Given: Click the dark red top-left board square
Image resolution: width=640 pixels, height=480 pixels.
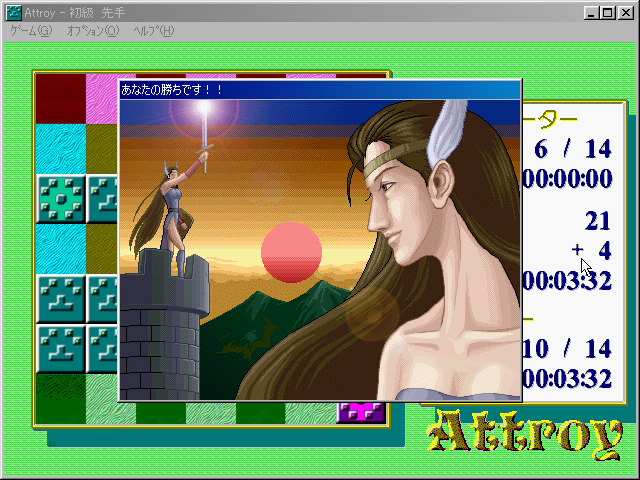Looking at the screenshot, I should coord(61,99).
